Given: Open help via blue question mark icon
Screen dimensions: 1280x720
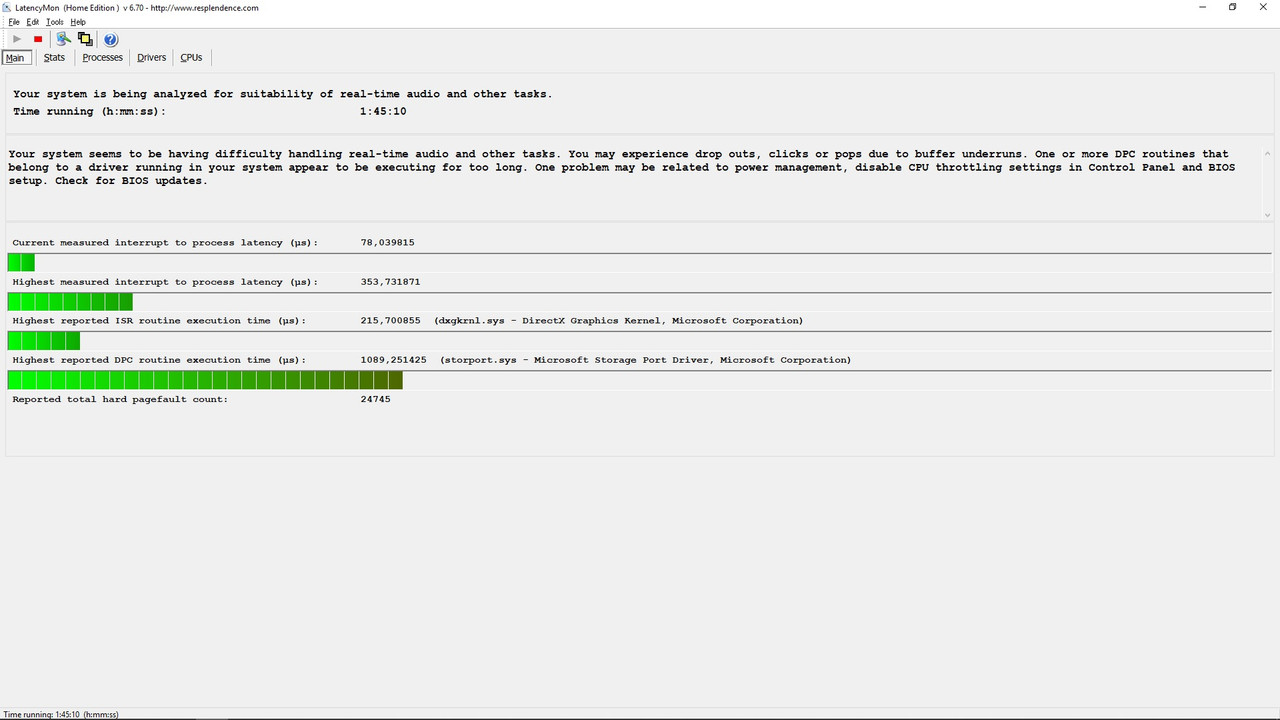Looking at the screenshot, I should coord(111,39).
